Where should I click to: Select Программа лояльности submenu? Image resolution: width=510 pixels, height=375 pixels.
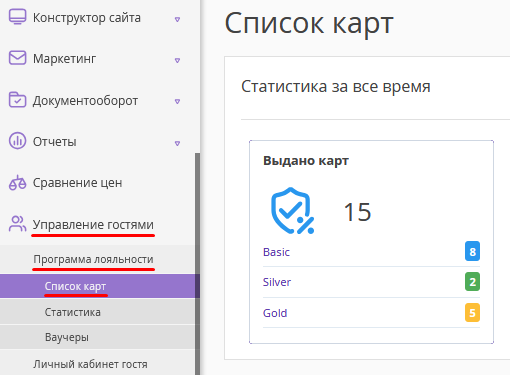[93, 259]
